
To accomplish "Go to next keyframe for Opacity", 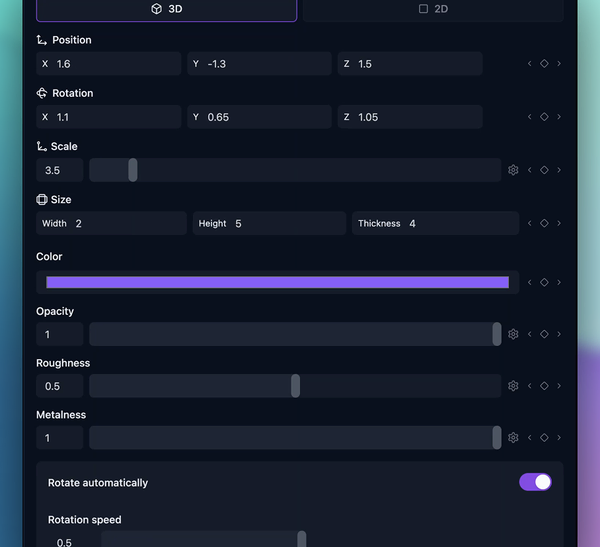I will point(559,334).
